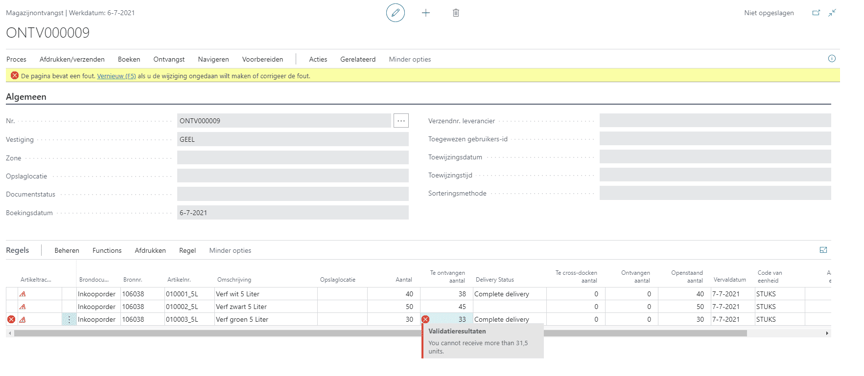Click article number 010003_5L
The image size is (864, 376).
point(181,319)
